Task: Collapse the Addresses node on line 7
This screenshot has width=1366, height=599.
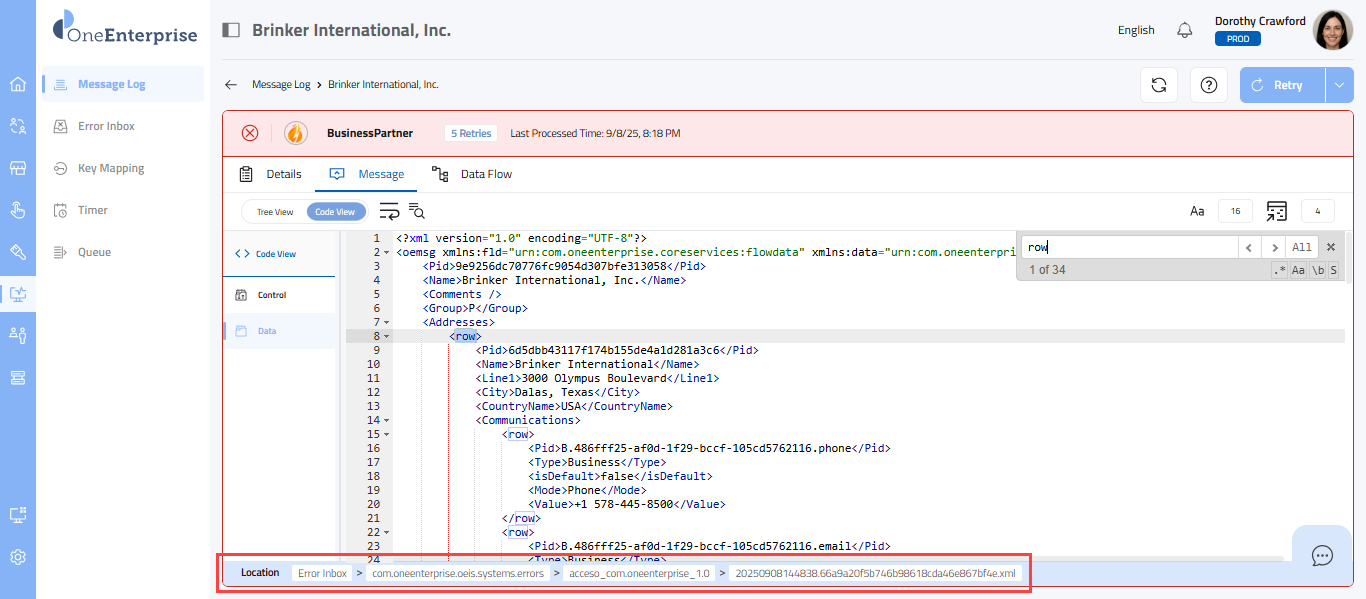Action: coord(387,323)
